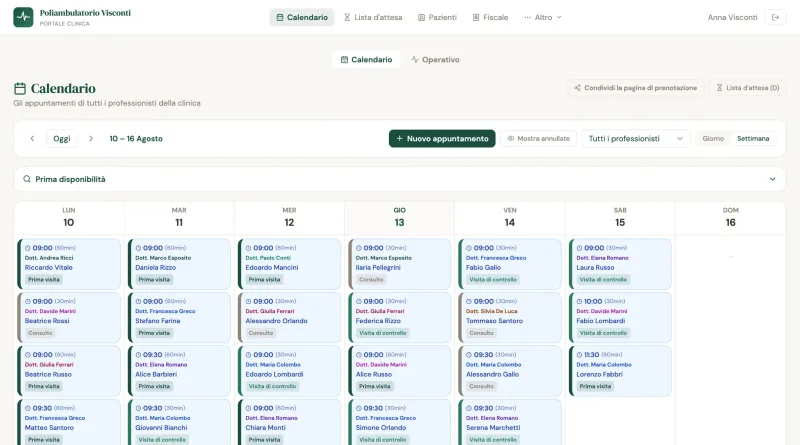The height and width of the screenshot is (445, 800).
Task: Click the hourglass icon in Lista d'attesa (0)
Action: point(719,88)
